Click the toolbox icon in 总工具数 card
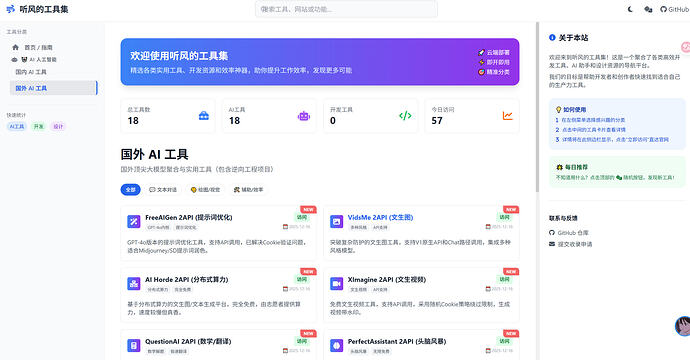The width and height of the screenshot is (690, 360). (x=204, y=116)
